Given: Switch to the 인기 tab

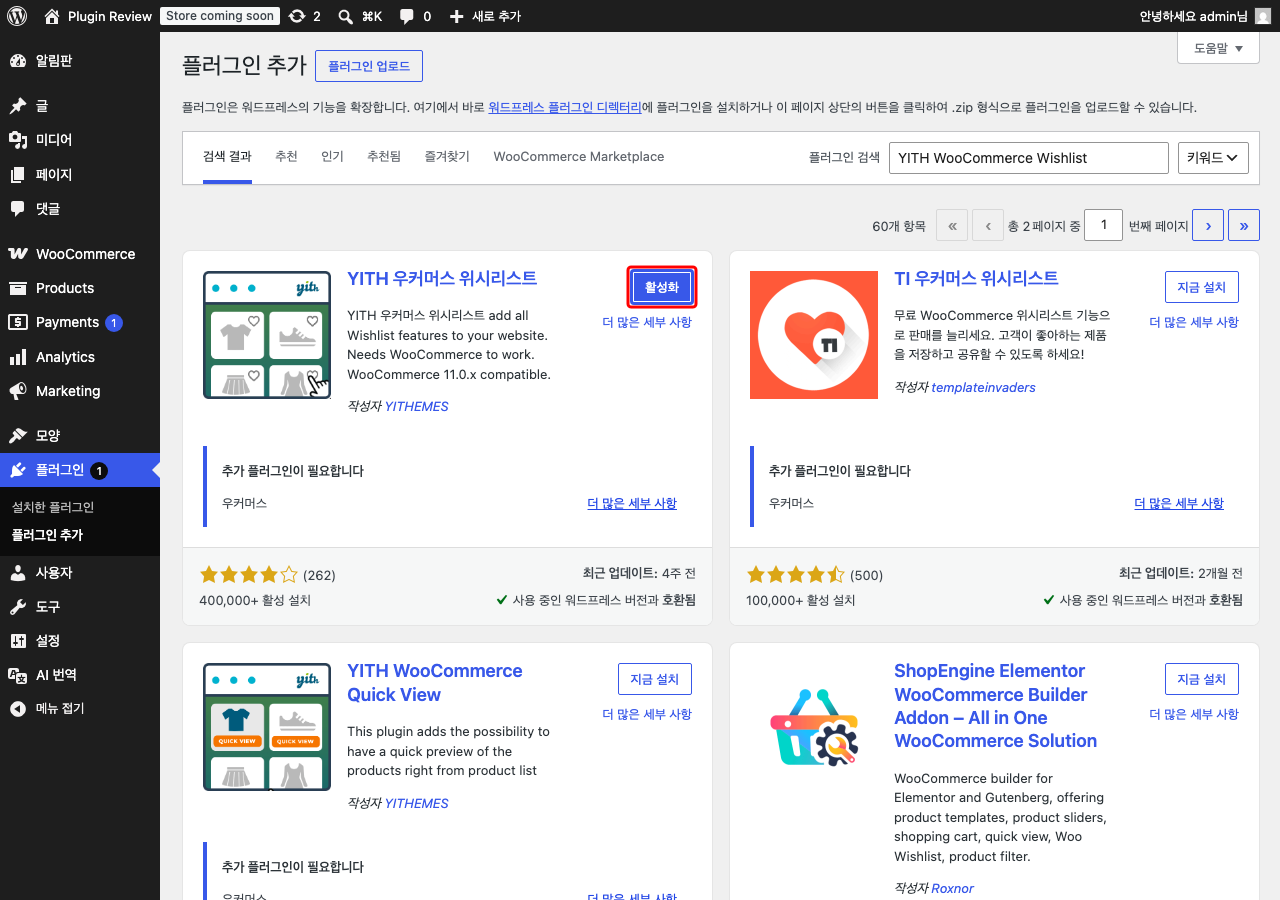Looking at the screenshot, I should 332,157.
